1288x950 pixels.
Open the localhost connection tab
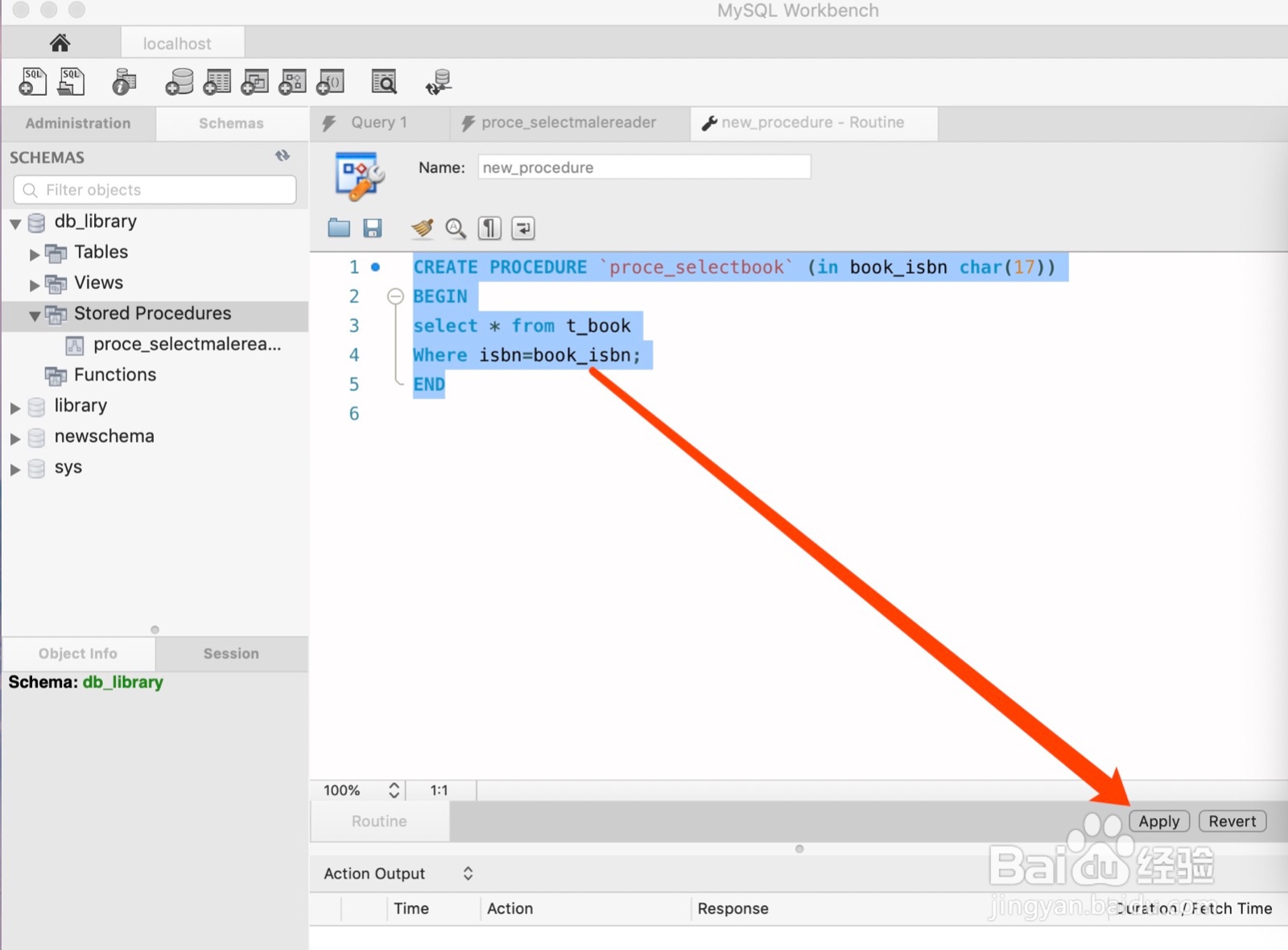click(182, 43)
